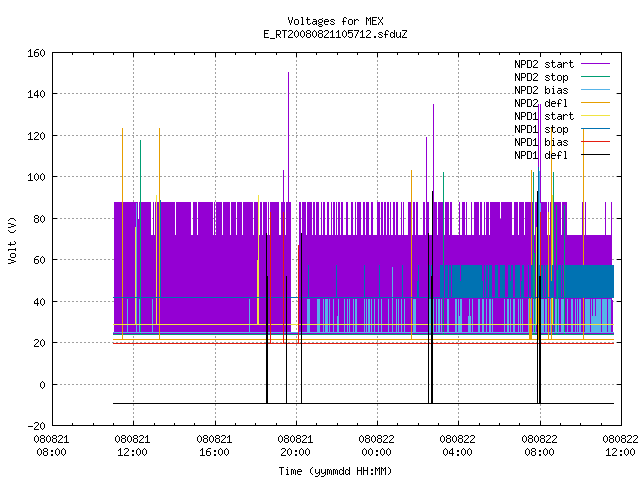Click the light blue line sample beside NPD2 bias

pyautogui.click(x=596, y=90)
